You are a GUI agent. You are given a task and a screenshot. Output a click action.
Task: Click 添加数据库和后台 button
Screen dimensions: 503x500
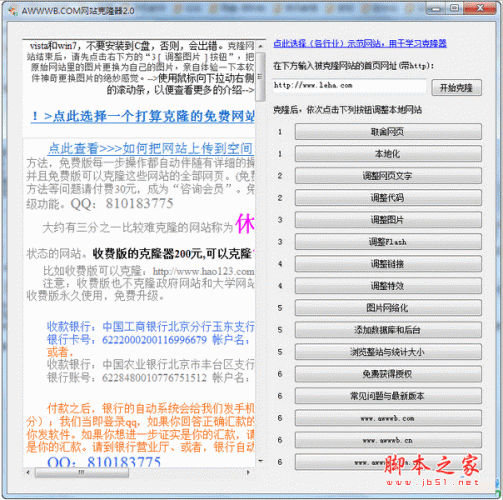point(388,330)
